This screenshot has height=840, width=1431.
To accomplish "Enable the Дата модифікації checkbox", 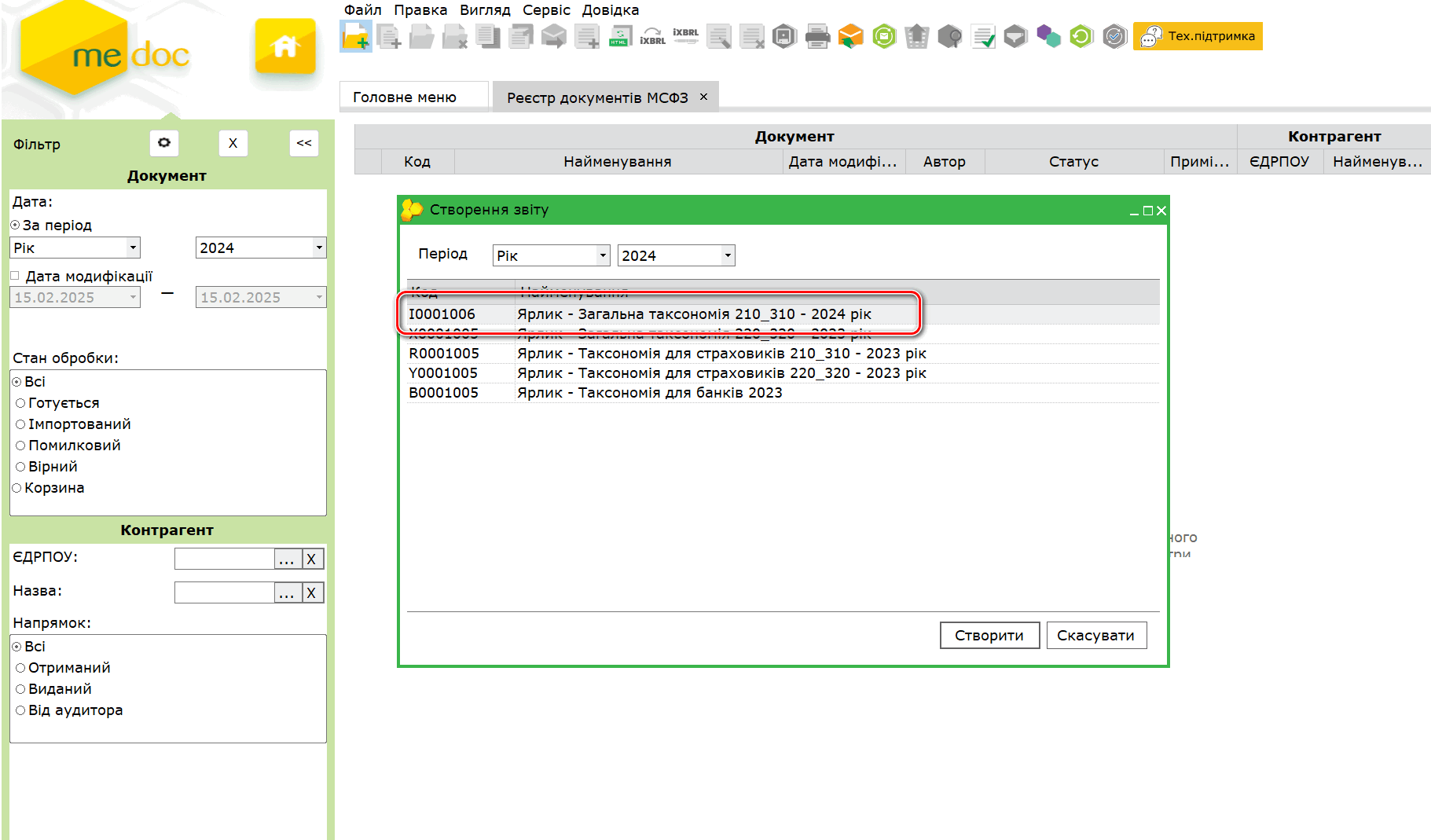I will (x=15, y=276).
